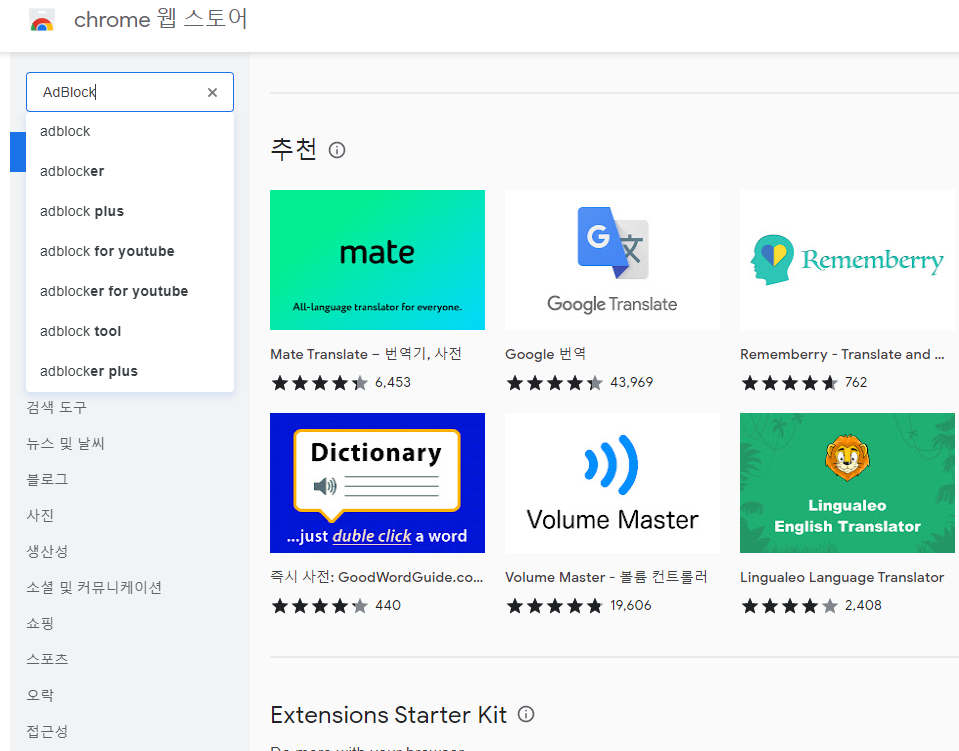This screenshot has width=959, height=751.
Task: Select the Volume Master extension tile
Action: 612,483
